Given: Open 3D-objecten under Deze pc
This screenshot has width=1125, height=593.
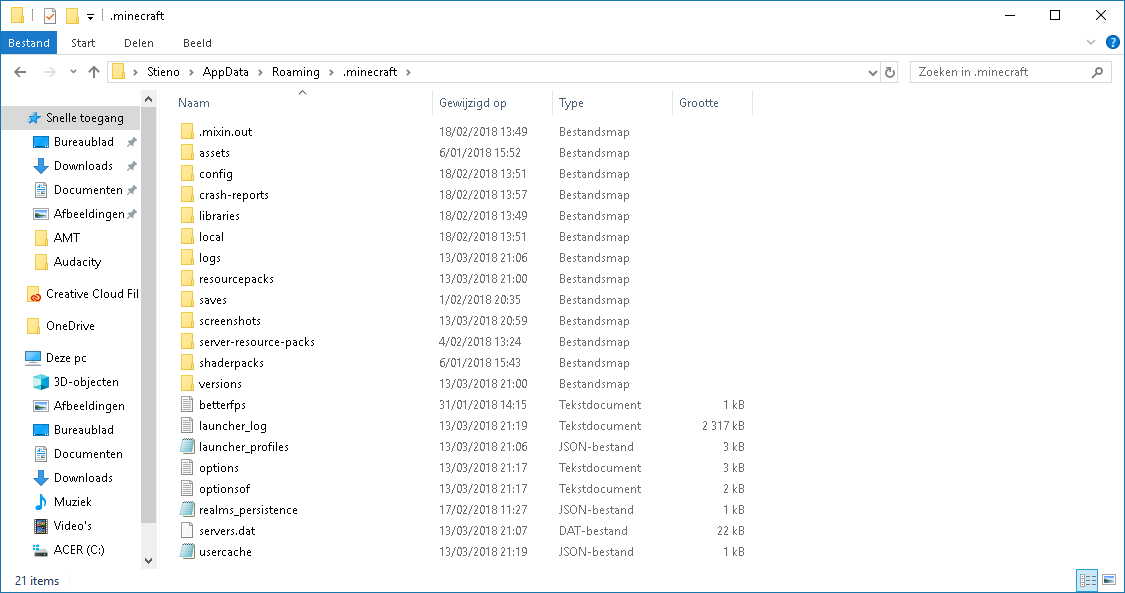Looking at the screenshot, I should coord(85,381).
